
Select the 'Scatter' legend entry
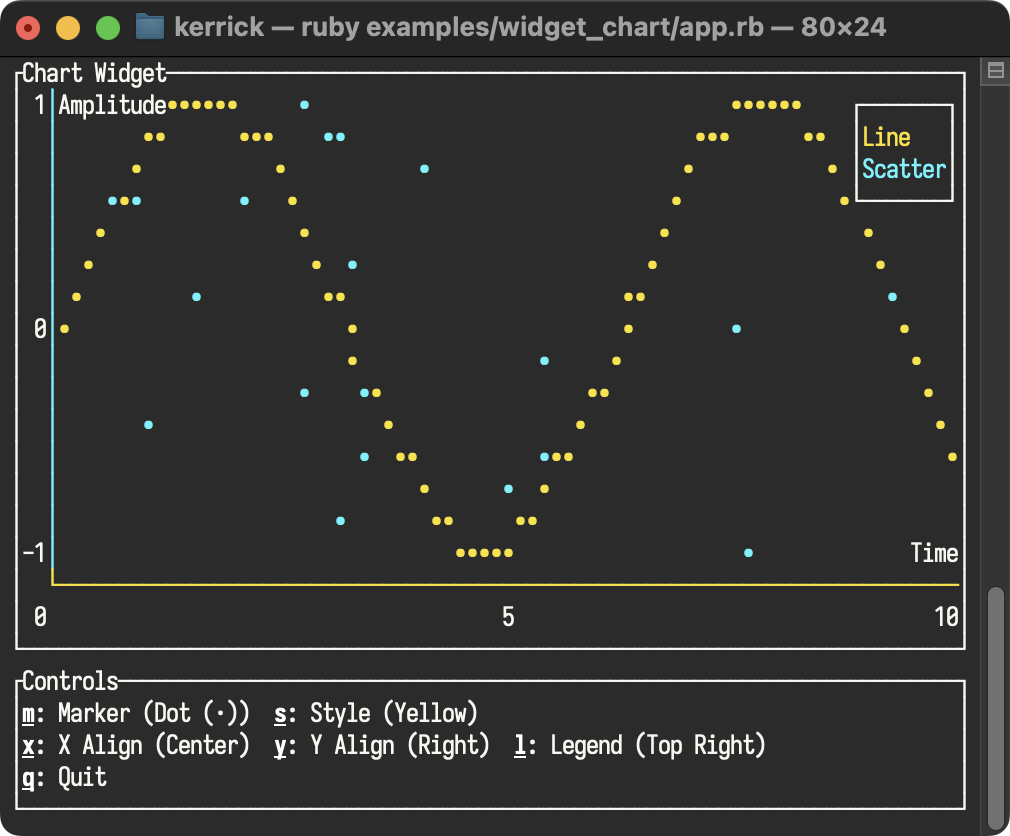(904, 169)
